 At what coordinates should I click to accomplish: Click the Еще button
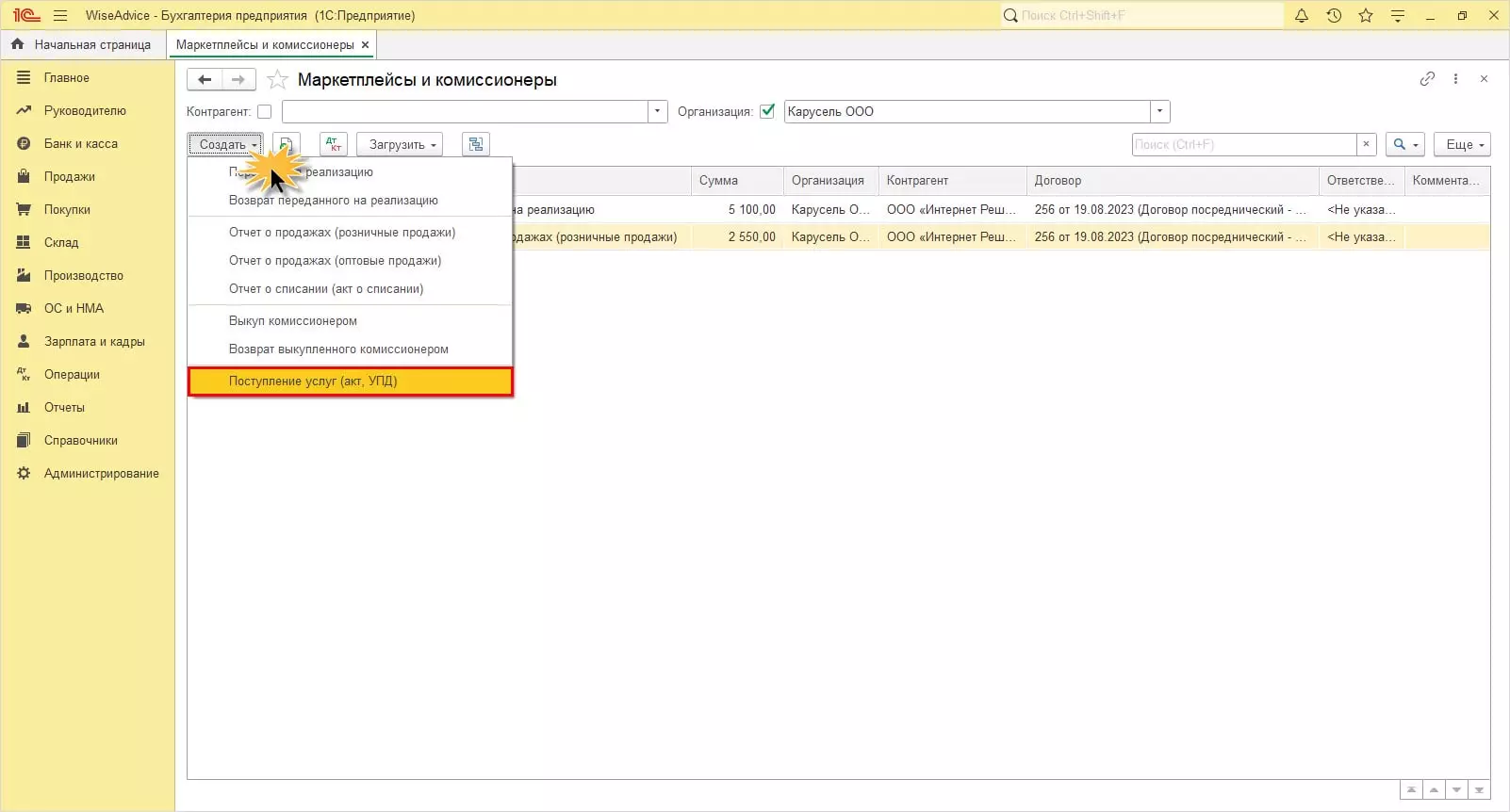1462,144
